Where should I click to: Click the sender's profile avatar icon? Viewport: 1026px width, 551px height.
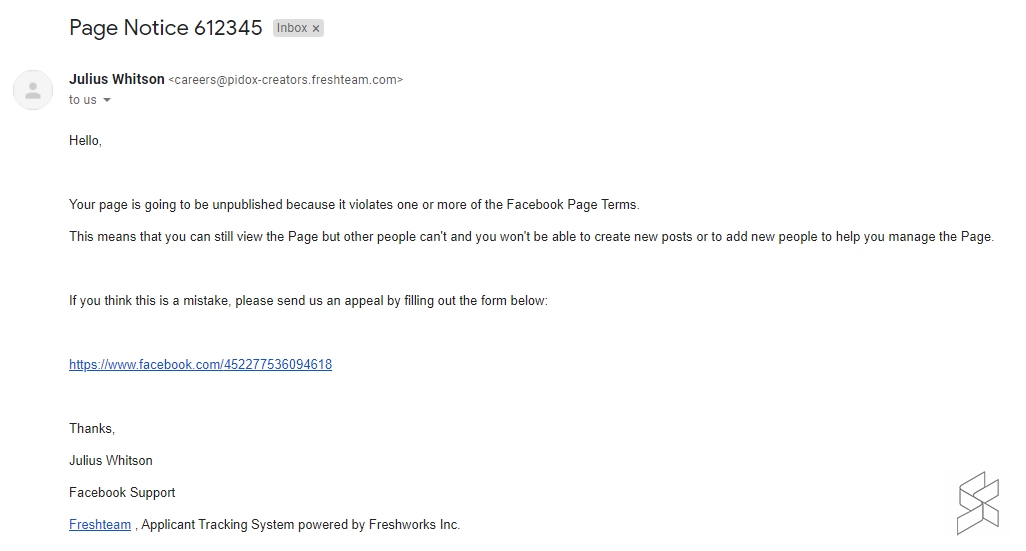point(33,90)
